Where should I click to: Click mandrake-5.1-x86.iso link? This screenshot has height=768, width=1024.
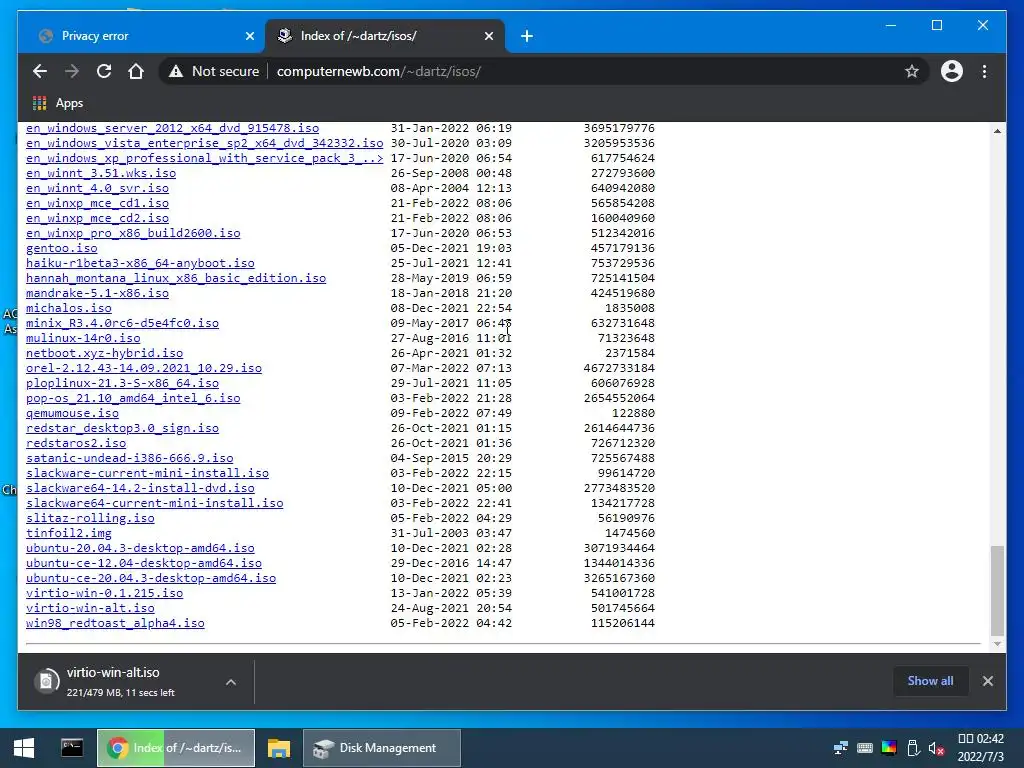click(x=97, y=293)
